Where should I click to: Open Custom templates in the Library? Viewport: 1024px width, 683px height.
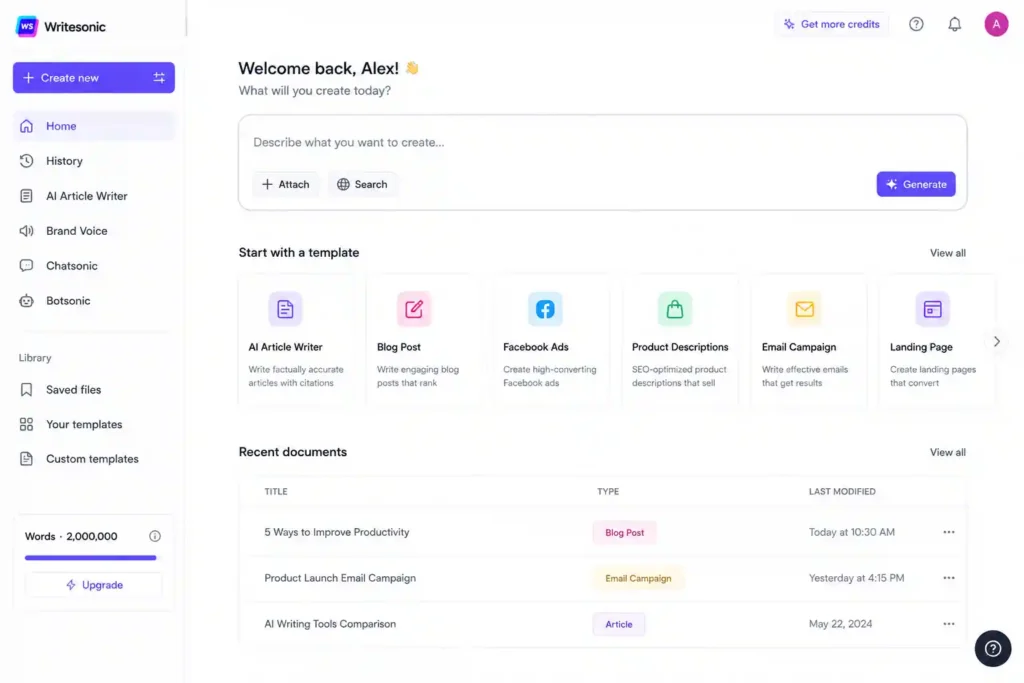click(93, 459)
